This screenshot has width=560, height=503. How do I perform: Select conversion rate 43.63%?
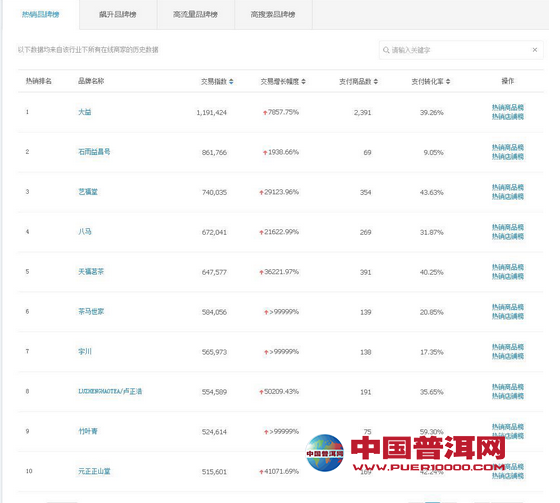431,193
